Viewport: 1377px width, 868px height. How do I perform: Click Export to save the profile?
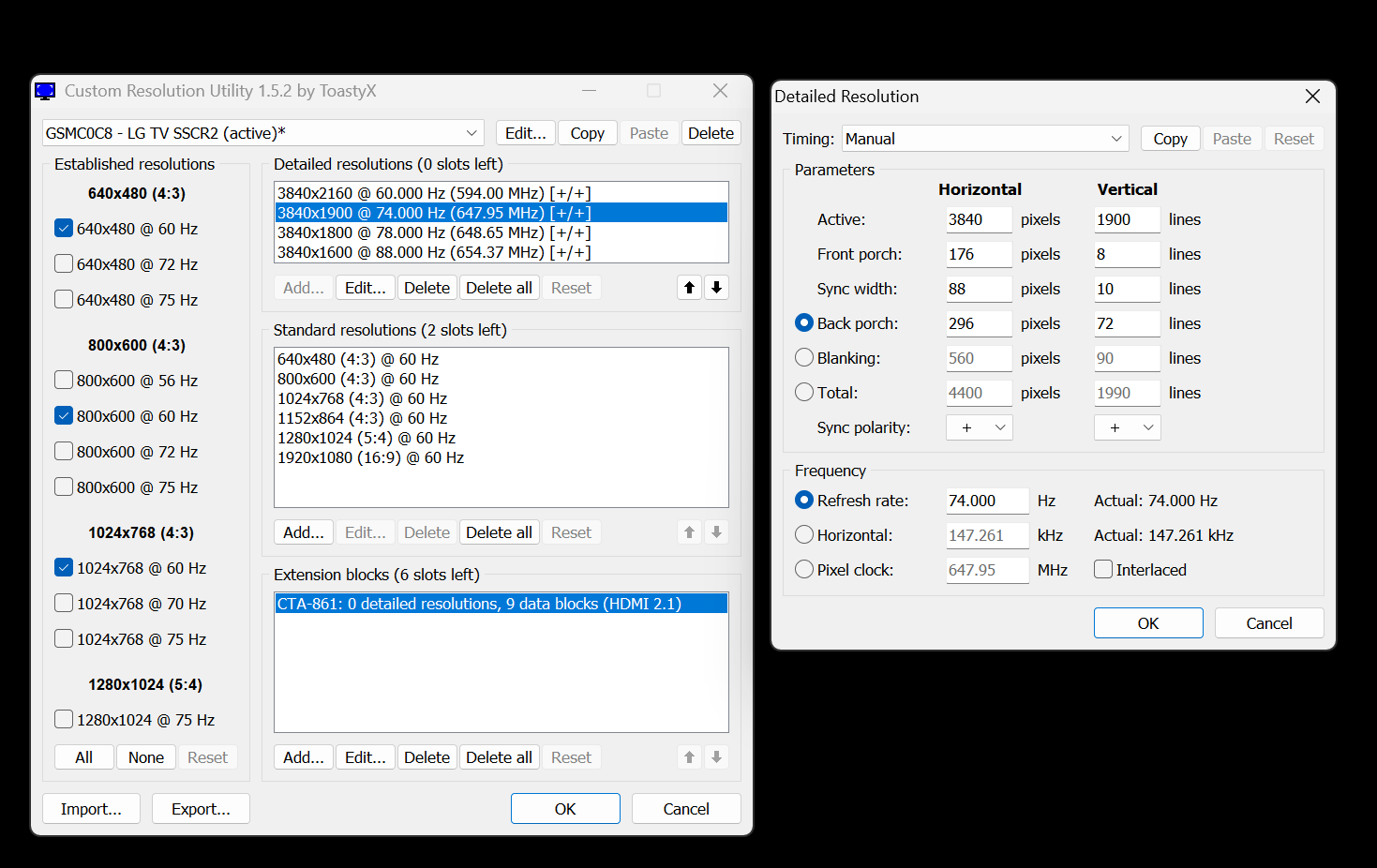[x=201, y=808]
